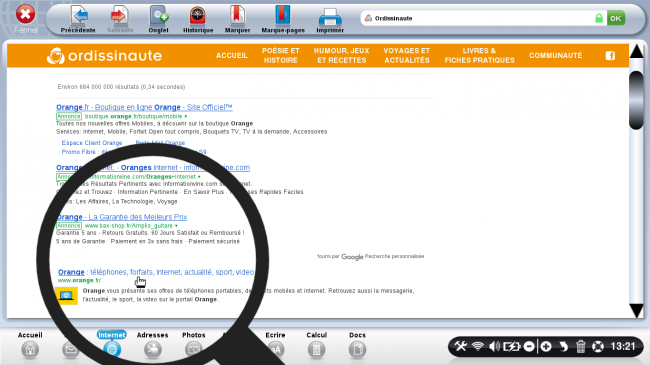Open the Oranges Internet informationvine.com result
Viewport: 650px width, 365px height.
pos(153,168)
